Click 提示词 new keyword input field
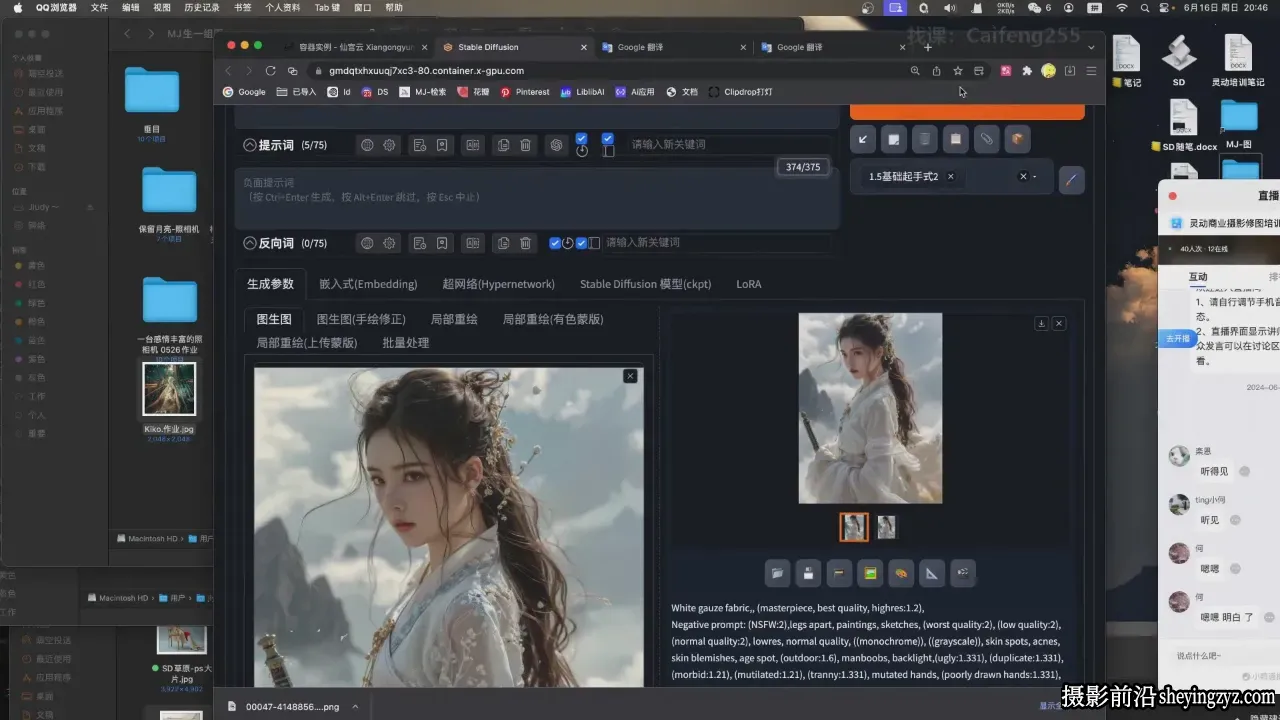The image size is (1280, 720). [x=730, y=145]
